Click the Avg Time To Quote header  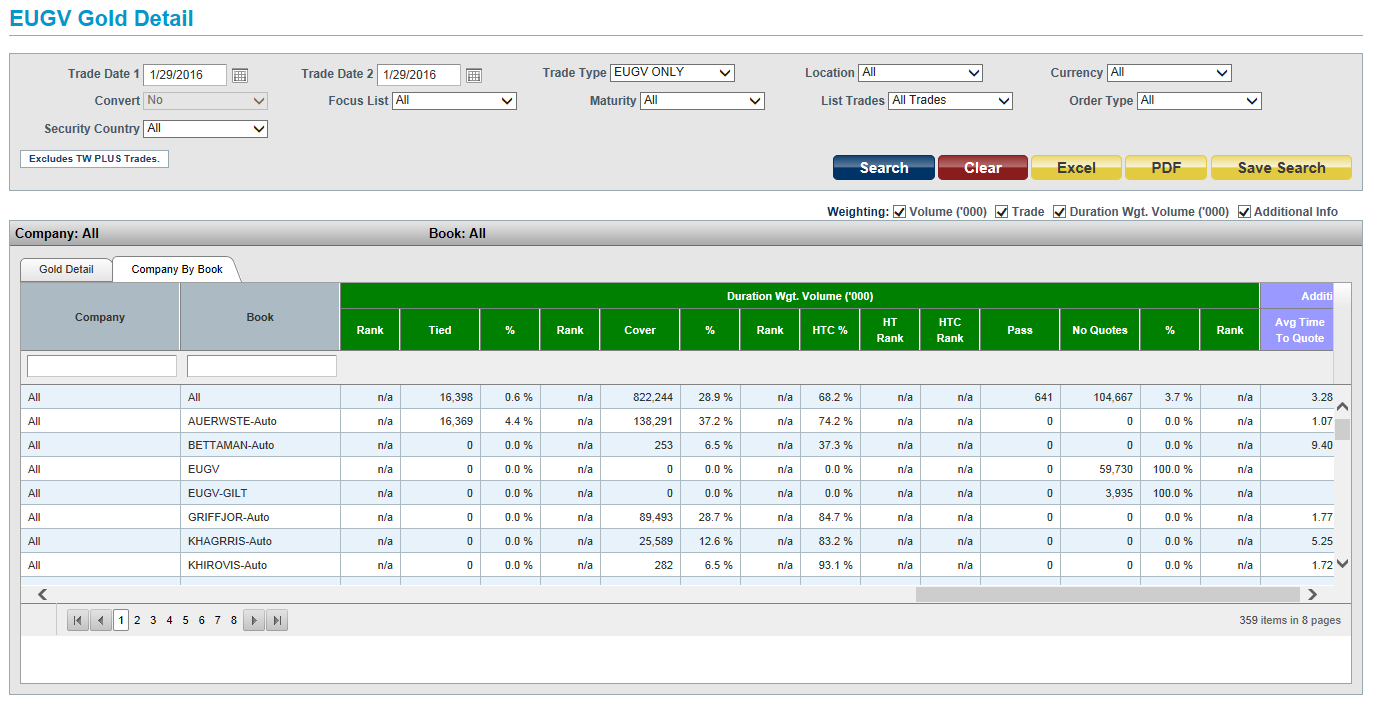pos(1299,330)
